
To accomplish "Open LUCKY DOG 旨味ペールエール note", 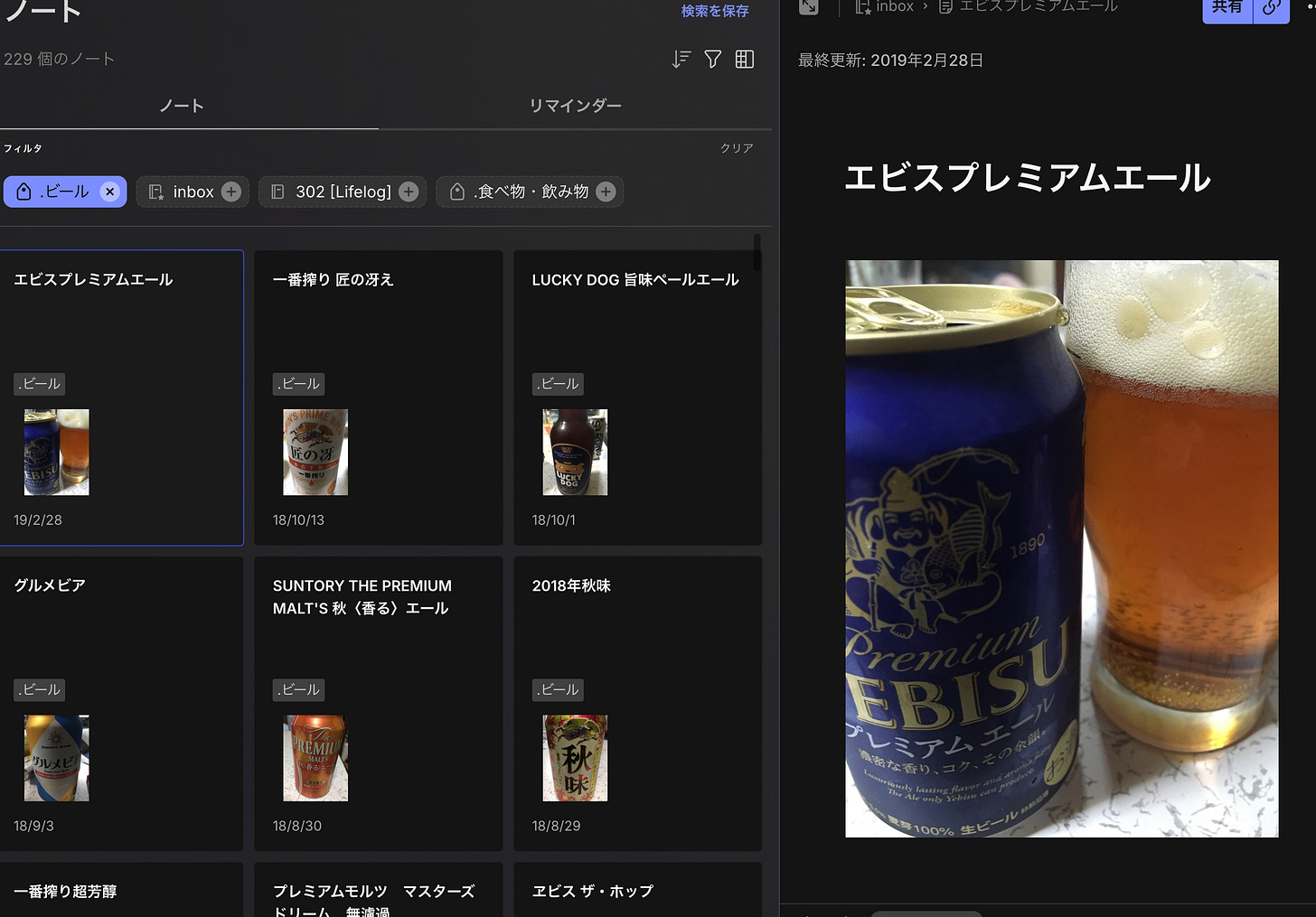I will click(638, 398).
